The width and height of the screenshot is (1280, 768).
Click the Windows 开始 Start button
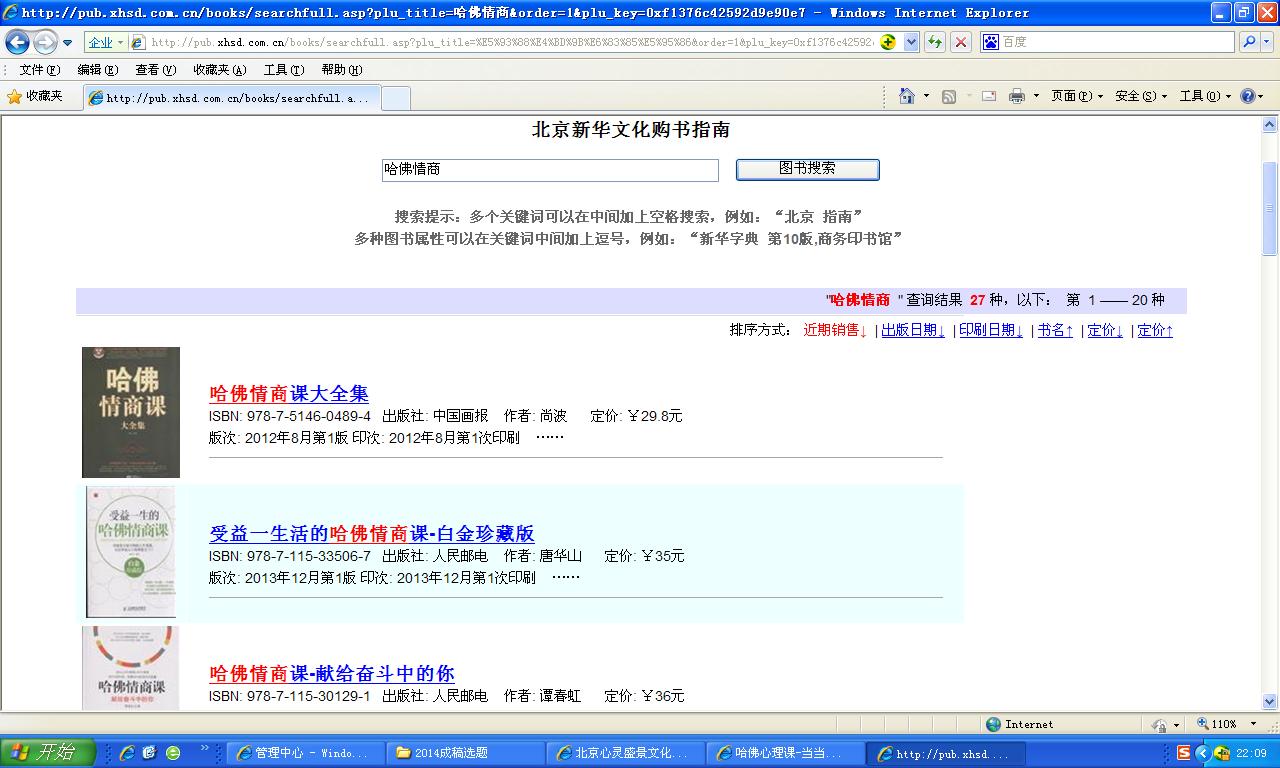(47, 753)
